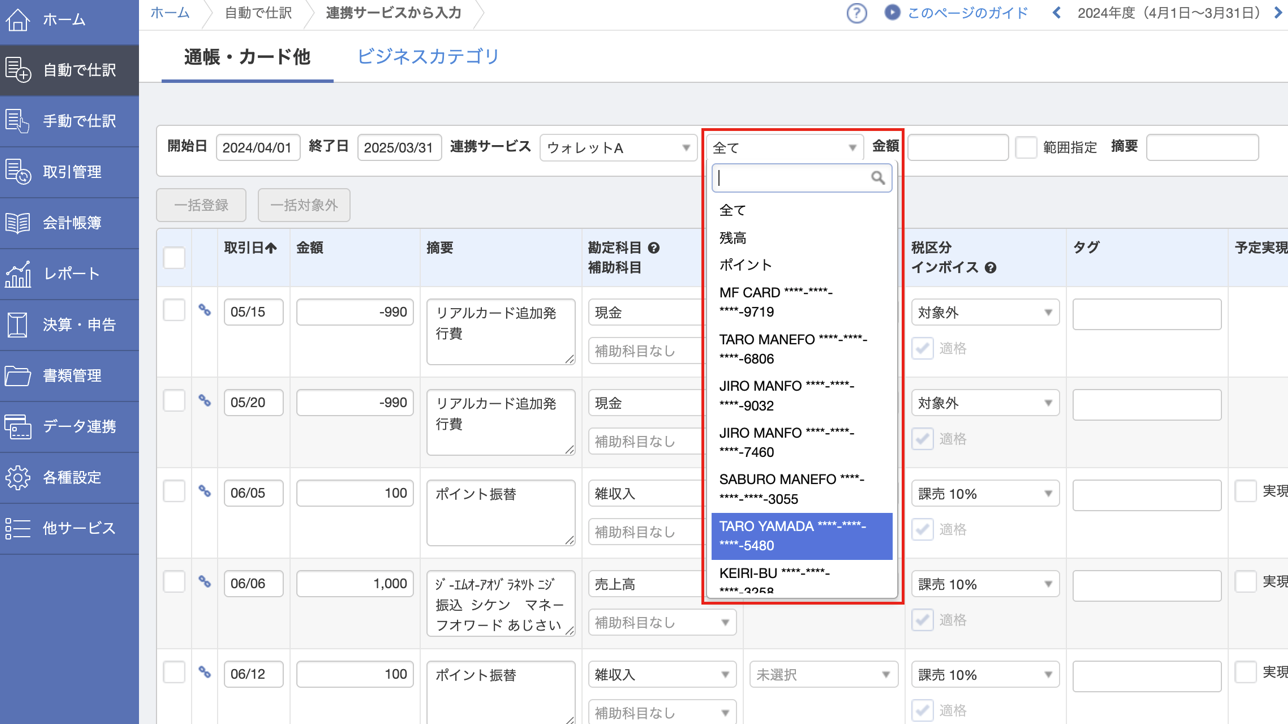The height and width of the screenshot is (724, 1288).
Task: Select TARO YAMADA card from dropdown list
Action: coord(801,536)
